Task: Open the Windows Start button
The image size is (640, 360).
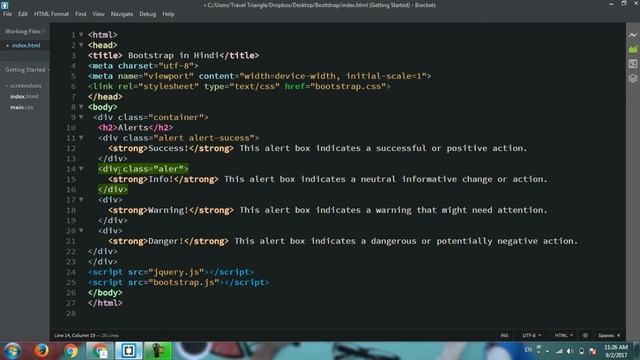Action: tap(12, 351)
